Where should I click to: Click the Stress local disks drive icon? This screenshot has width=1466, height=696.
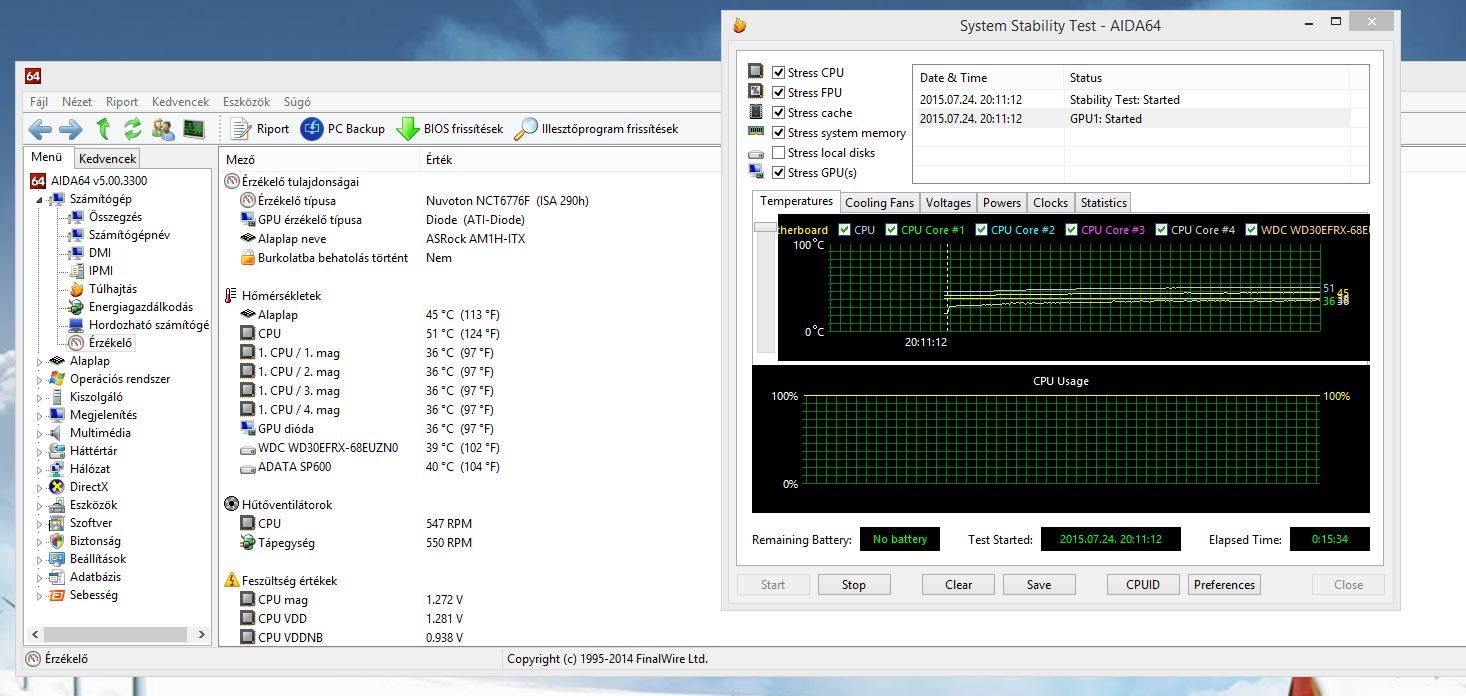click(x=756, y=153)
